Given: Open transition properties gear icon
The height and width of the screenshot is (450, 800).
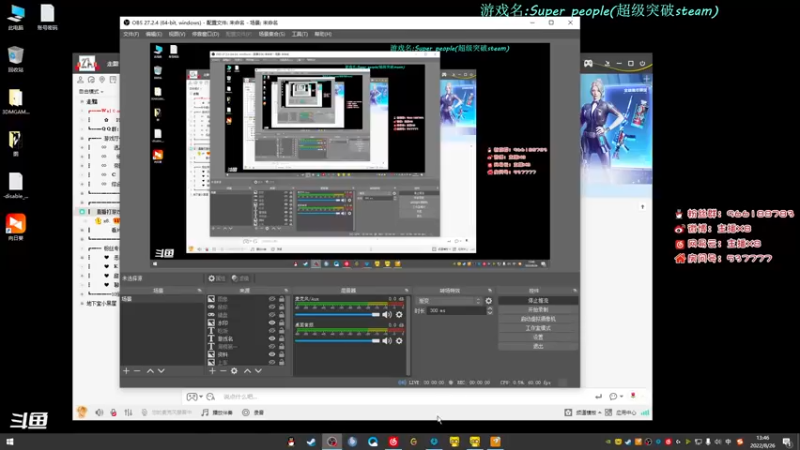Looking at the screenshot, I should (489, 301).
